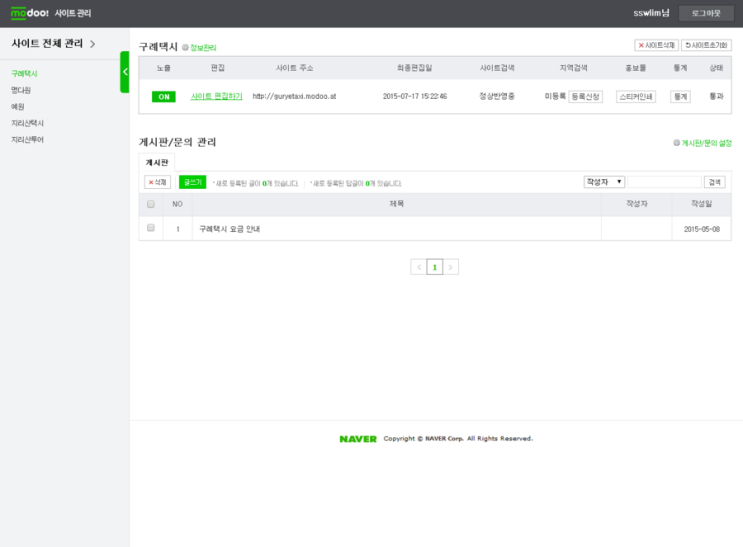The image size is (743, 547).
Task: Click date 2015-05-08 in post row
Action: pos(701,229)
